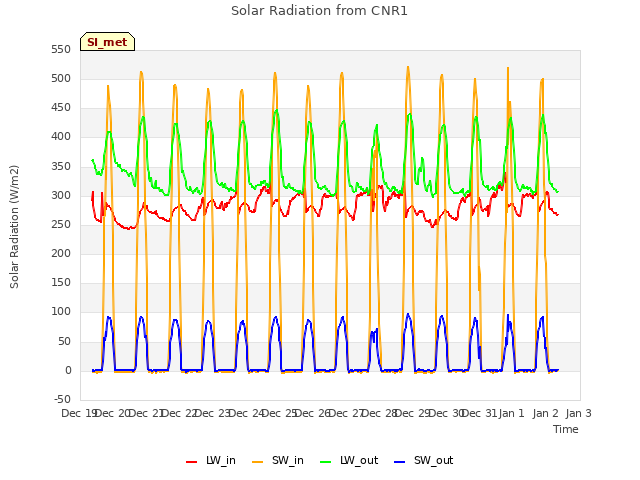
Task: Click the 450 y-axis tick value
Action: [x=61, y=108]
